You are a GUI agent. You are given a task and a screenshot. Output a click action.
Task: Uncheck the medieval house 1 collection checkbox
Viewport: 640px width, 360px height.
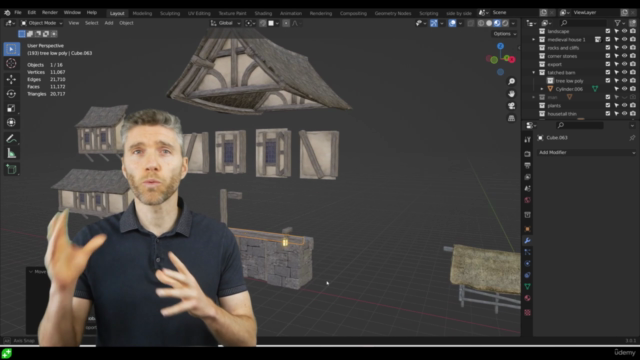608,39
